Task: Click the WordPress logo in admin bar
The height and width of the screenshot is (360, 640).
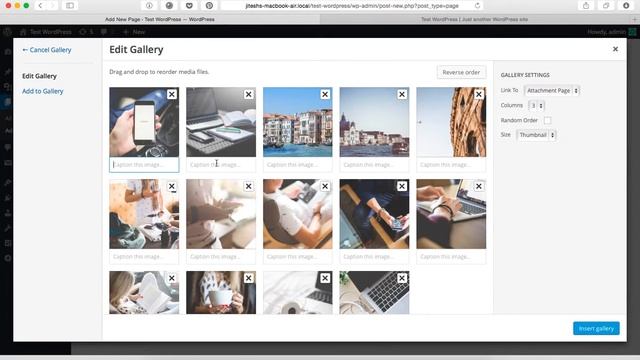Action: 7,31
